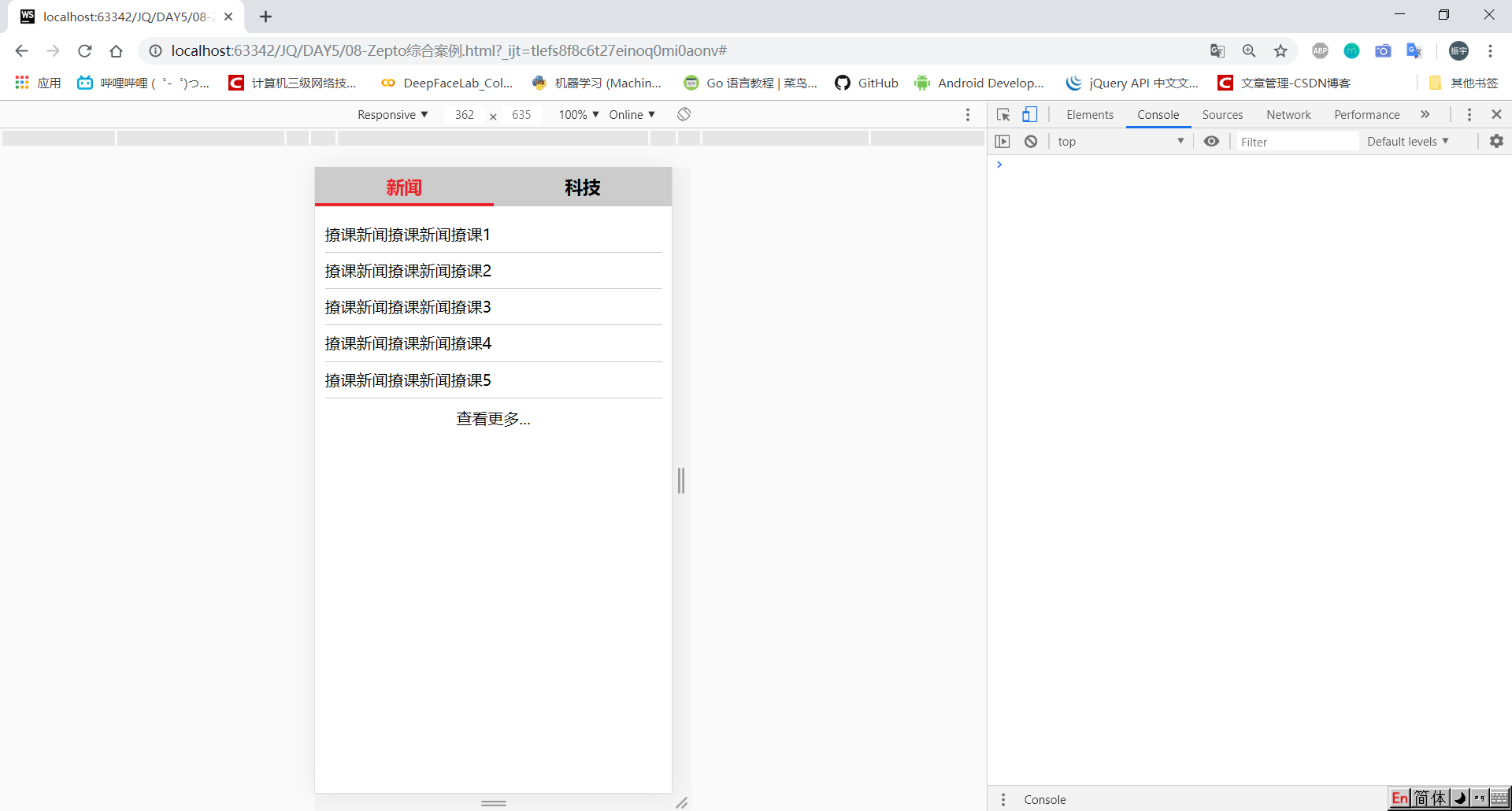Click the 查看更多 link

[x=493, y=418]
